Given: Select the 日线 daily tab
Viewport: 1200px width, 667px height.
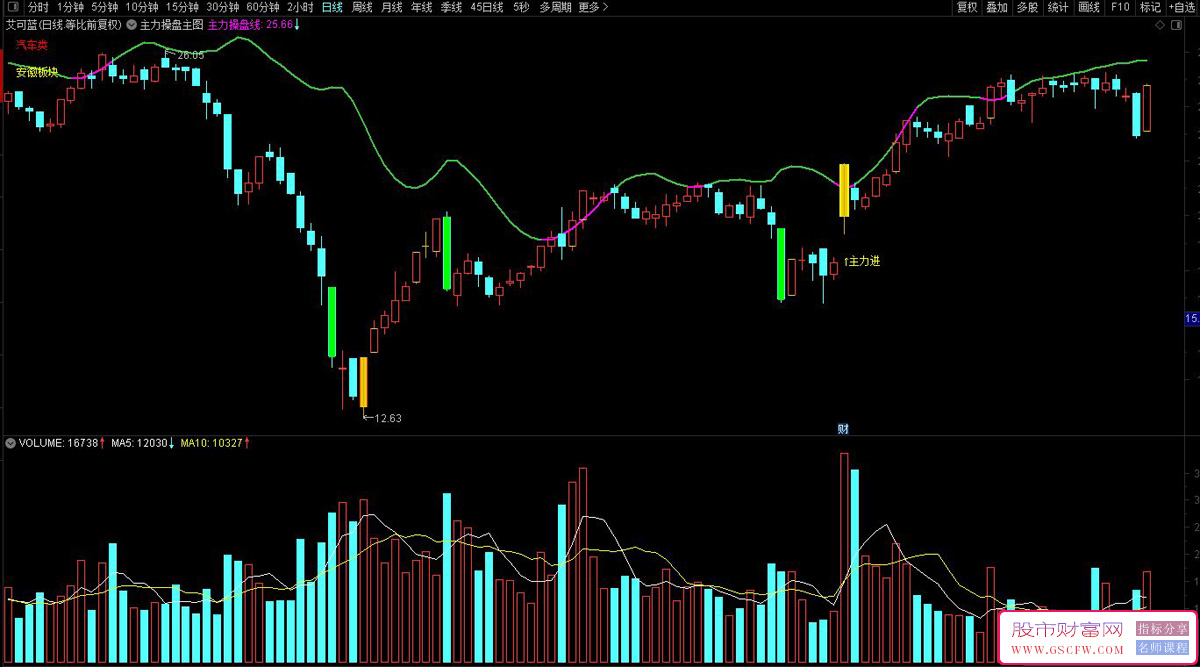Looking at the screenshot, I should click(332, 7).
